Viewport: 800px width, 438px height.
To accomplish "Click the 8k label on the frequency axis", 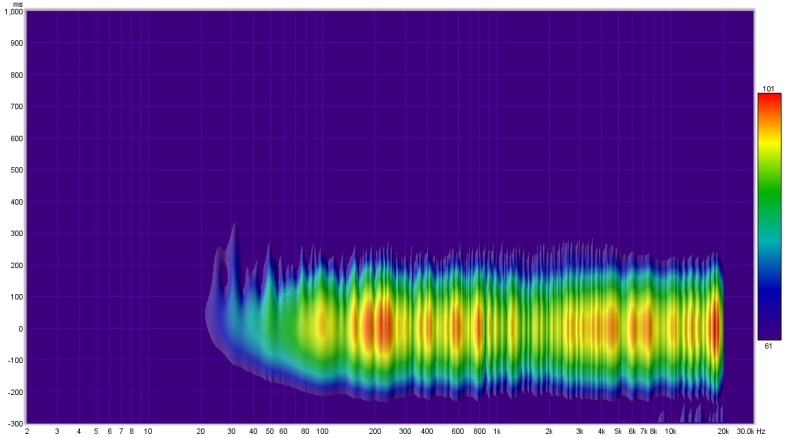I will pyautogui.click(x=654, y=431).
